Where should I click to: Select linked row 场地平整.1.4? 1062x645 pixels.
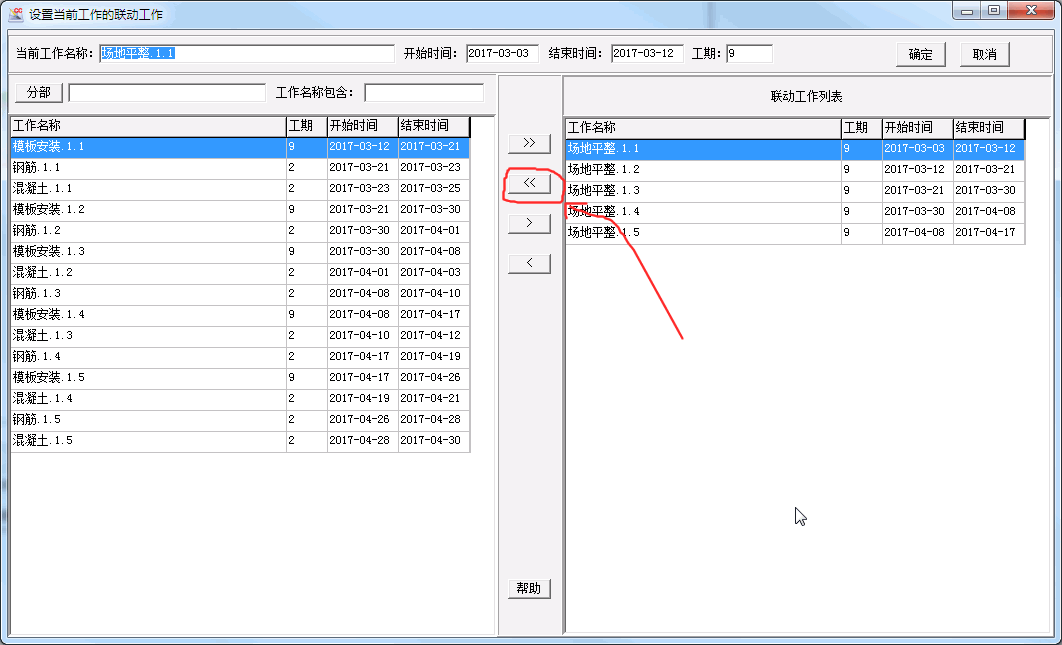click(795, 212)
